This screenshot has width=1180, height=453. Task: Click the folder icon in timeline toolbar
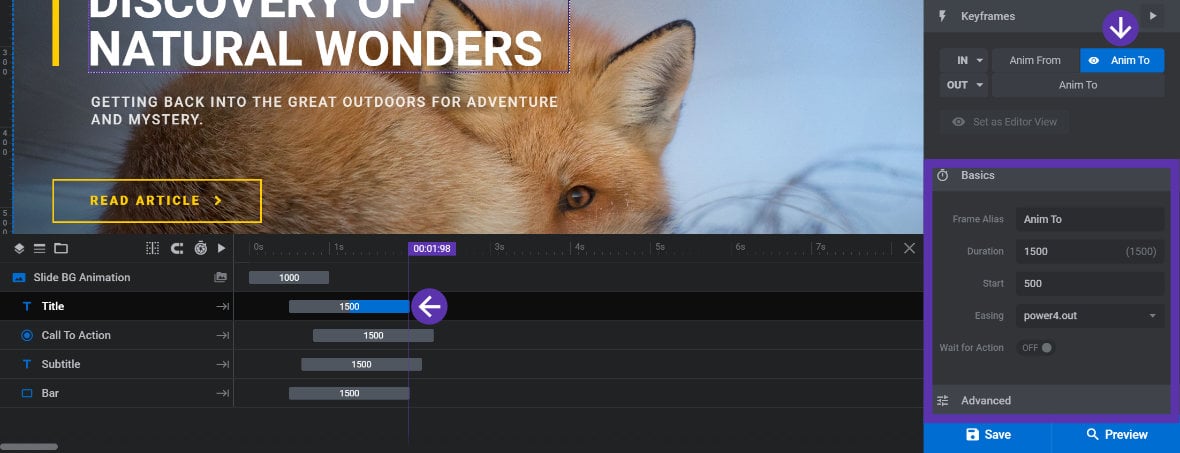pos(61,248)
